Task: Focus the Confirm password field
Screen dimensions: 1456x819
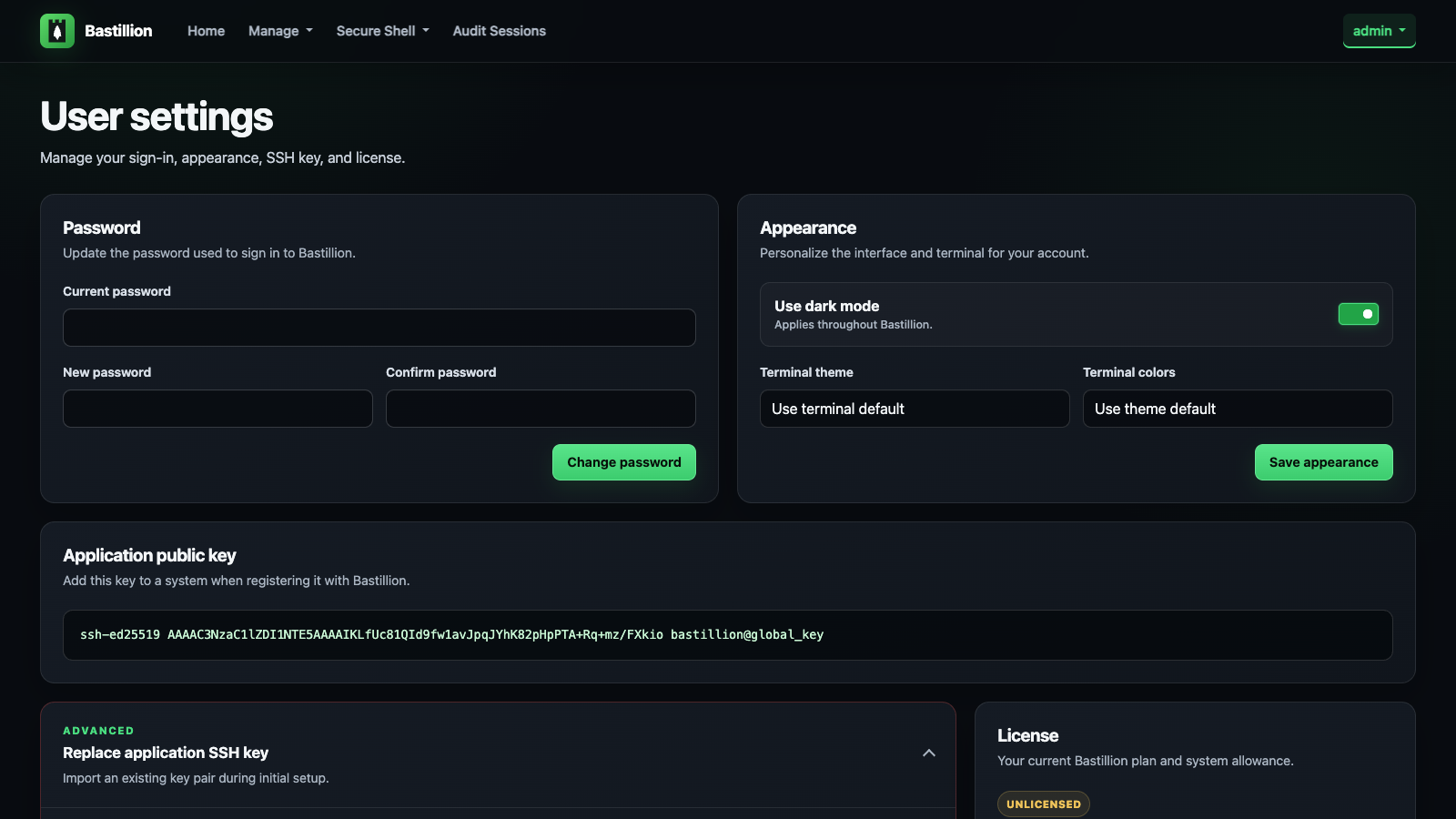Action: [x=541, y=409]
